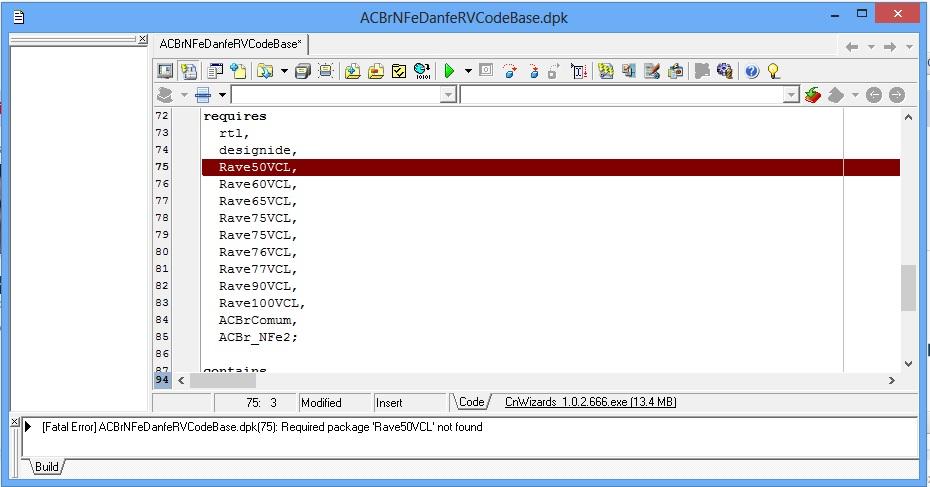Click the requires keyword on line 72
This screenshot has height=487, width=930.
(235, 116)
